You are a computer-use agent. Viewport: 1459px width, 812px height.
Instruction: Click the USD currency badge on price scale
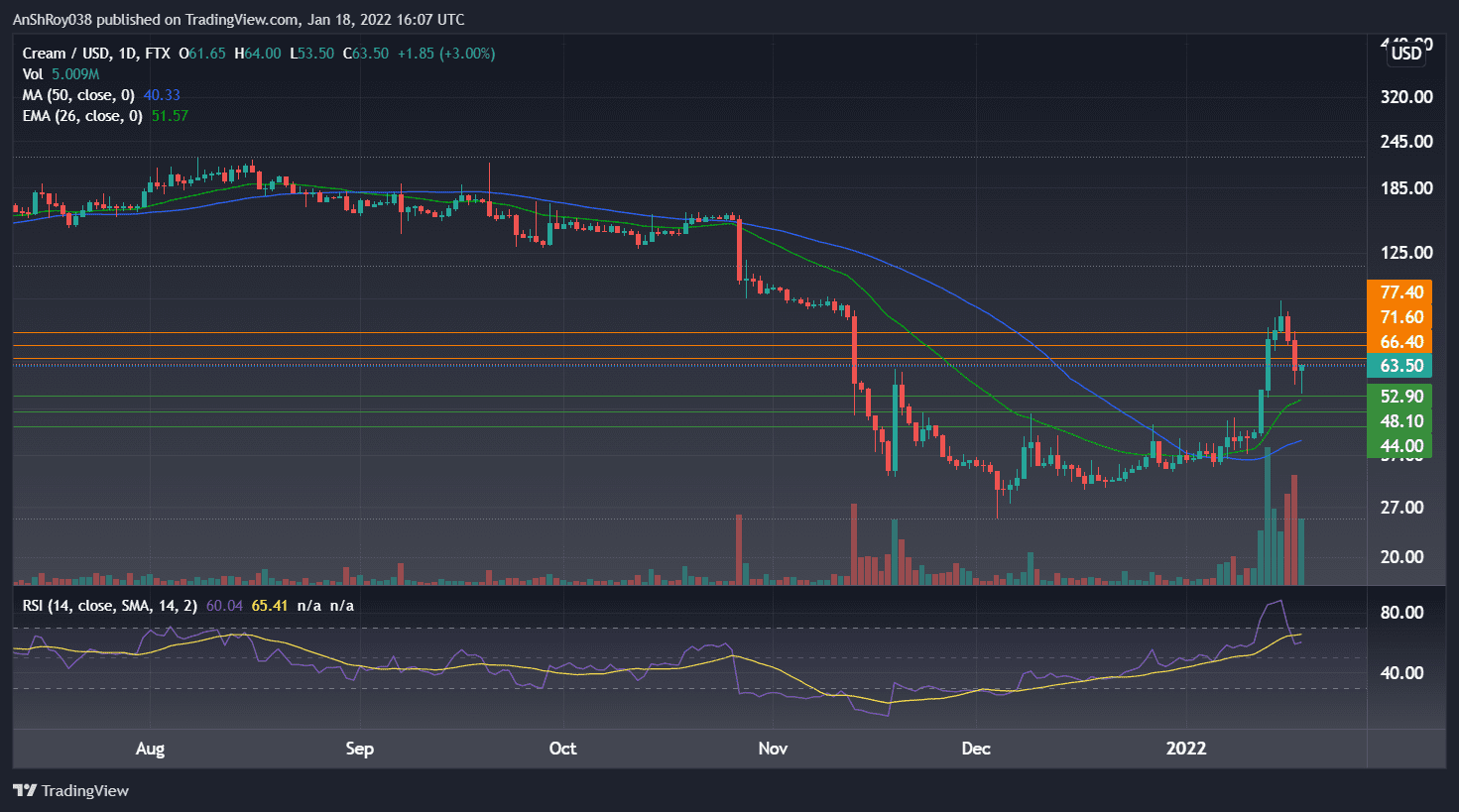(x=1405, y=54)
